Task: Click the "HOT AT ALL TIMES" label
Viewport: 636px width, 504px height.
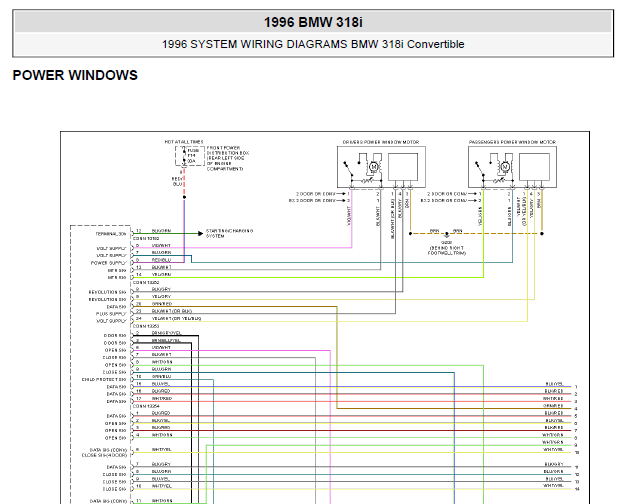Action: coord(184,142)
